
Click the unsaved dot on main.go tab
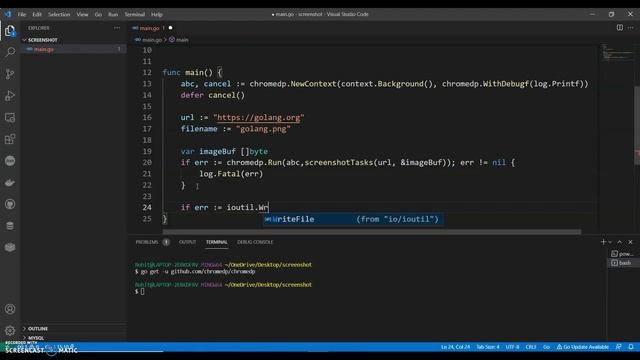click(x=170, y=28)
